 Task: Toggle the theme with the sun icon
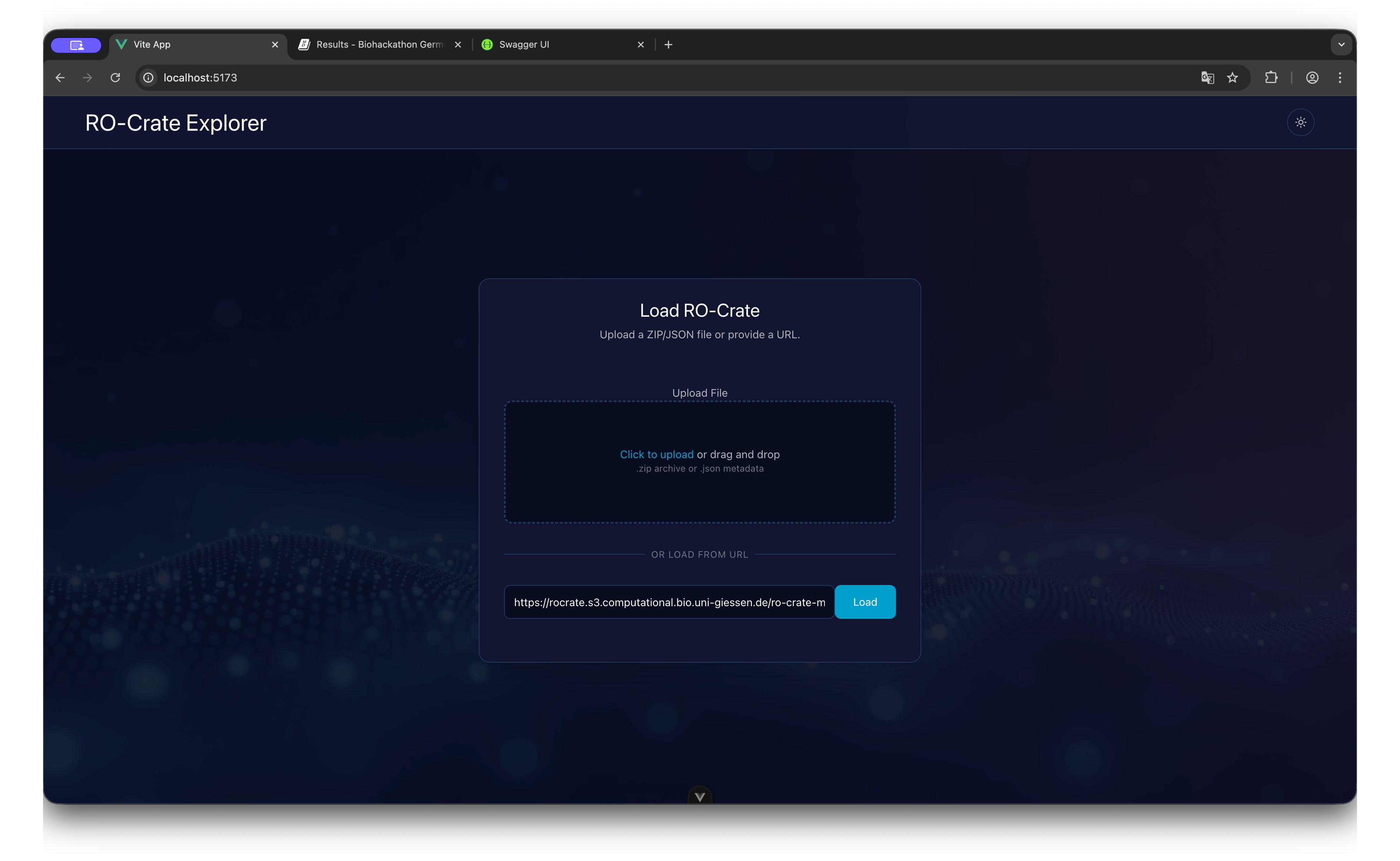point(1300,122)
